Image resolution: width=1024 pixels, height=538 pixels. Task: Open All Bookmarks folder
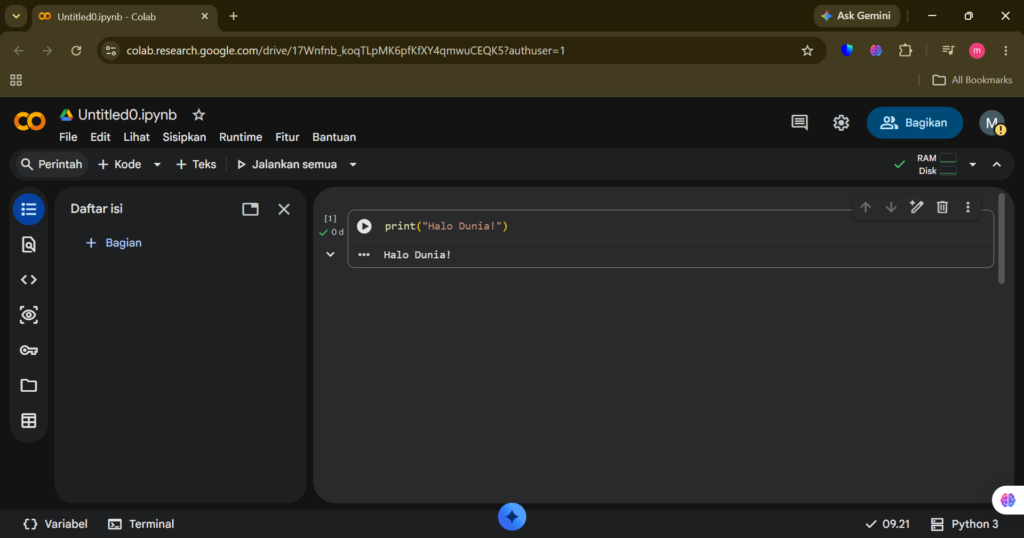coord(972,80)
